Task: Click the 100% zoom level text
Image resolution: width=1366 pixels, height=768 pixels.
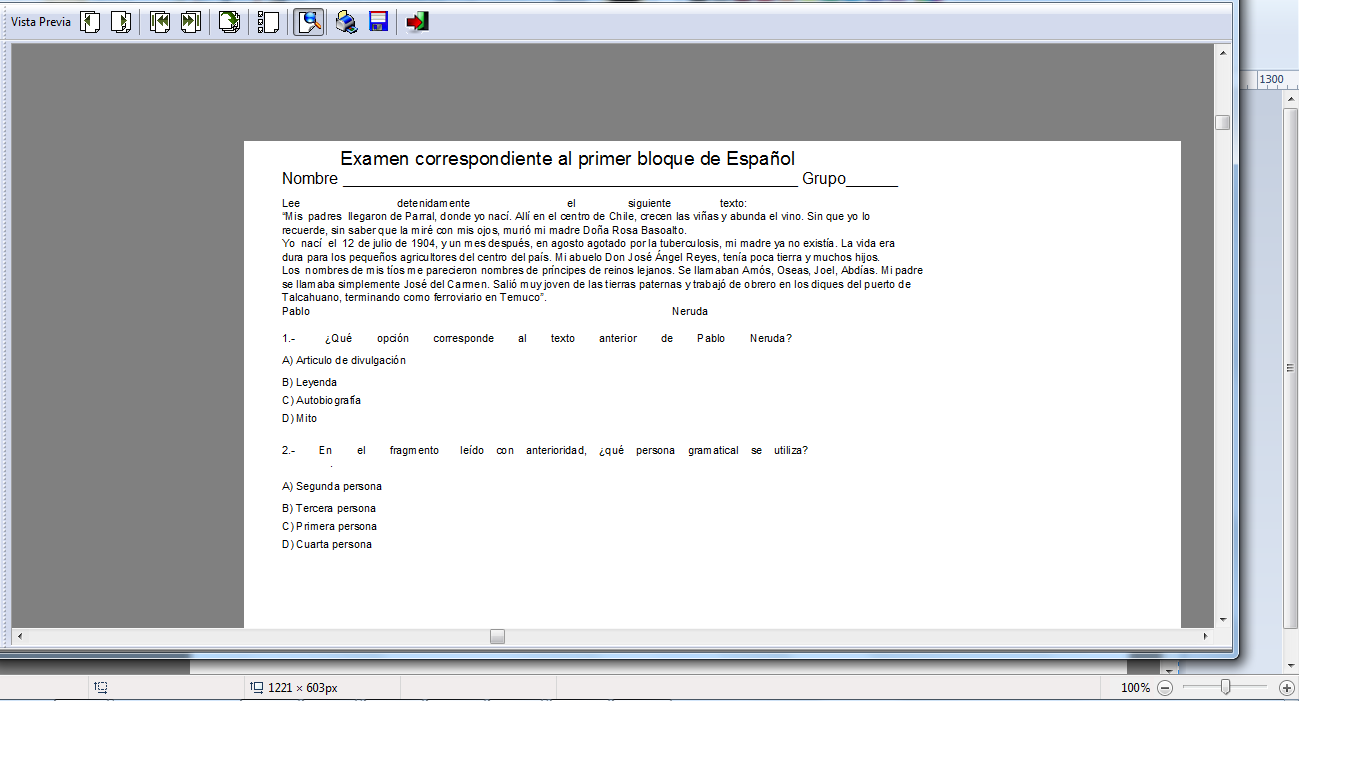Action: pyautogui.click(x=1135, y=688)
